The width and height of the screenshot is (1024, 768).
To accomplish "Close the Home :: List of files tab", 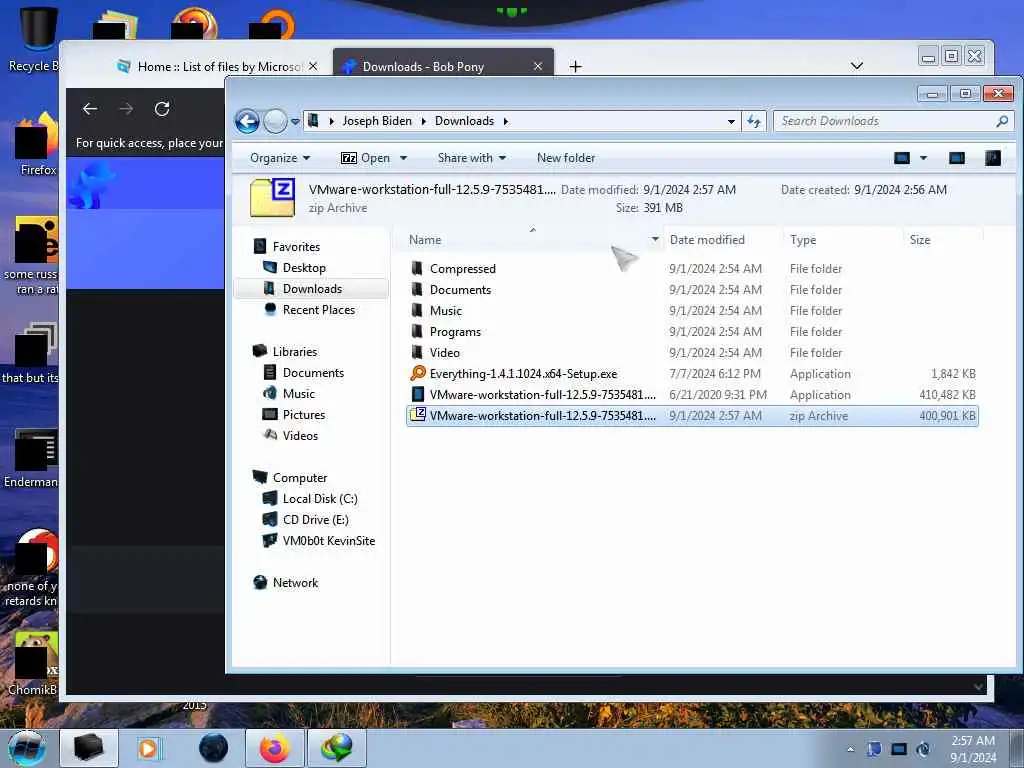I will (313, 67).
